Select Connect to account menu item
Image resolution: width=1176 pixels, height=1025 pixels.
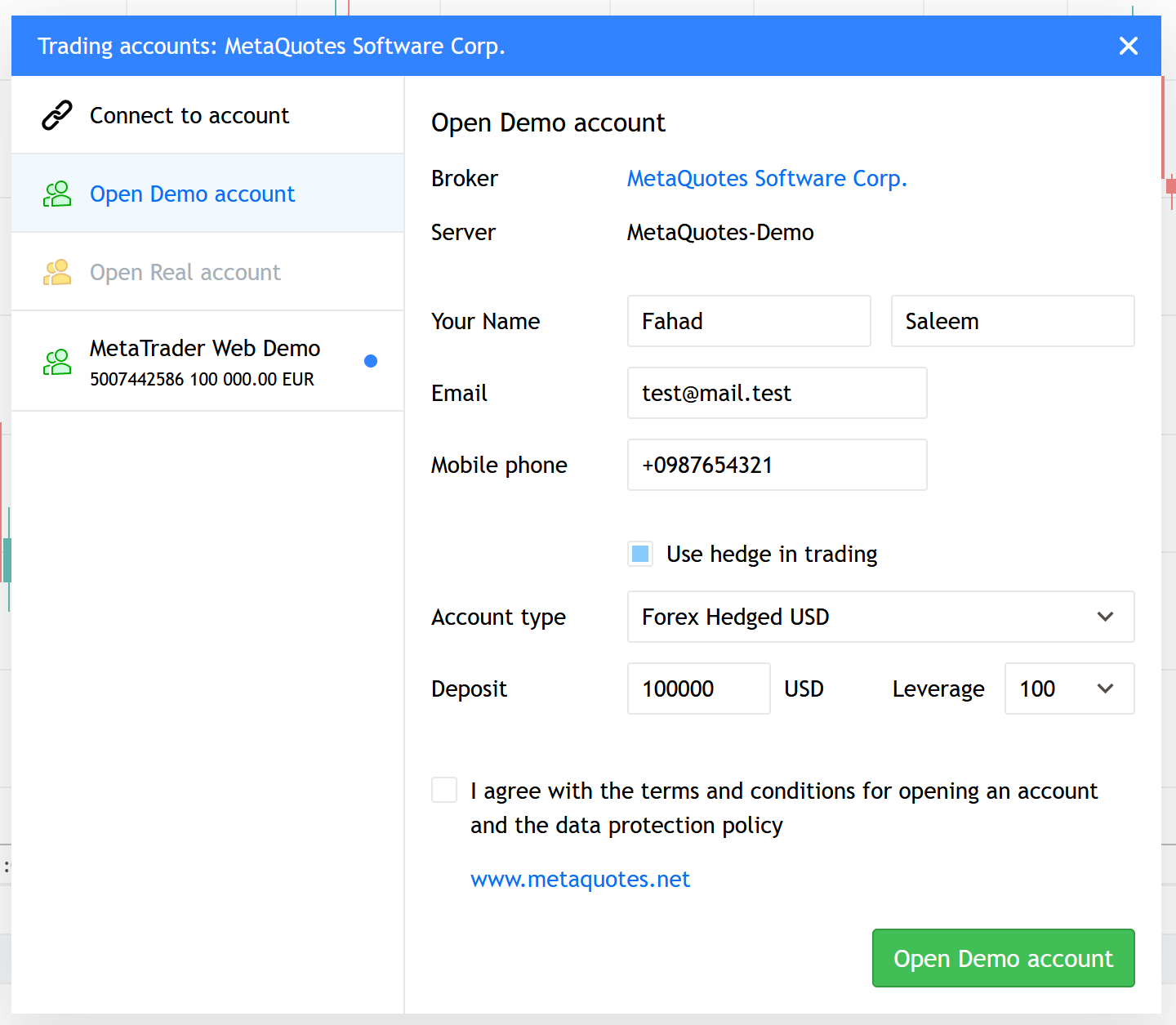[x=189, y=115]
